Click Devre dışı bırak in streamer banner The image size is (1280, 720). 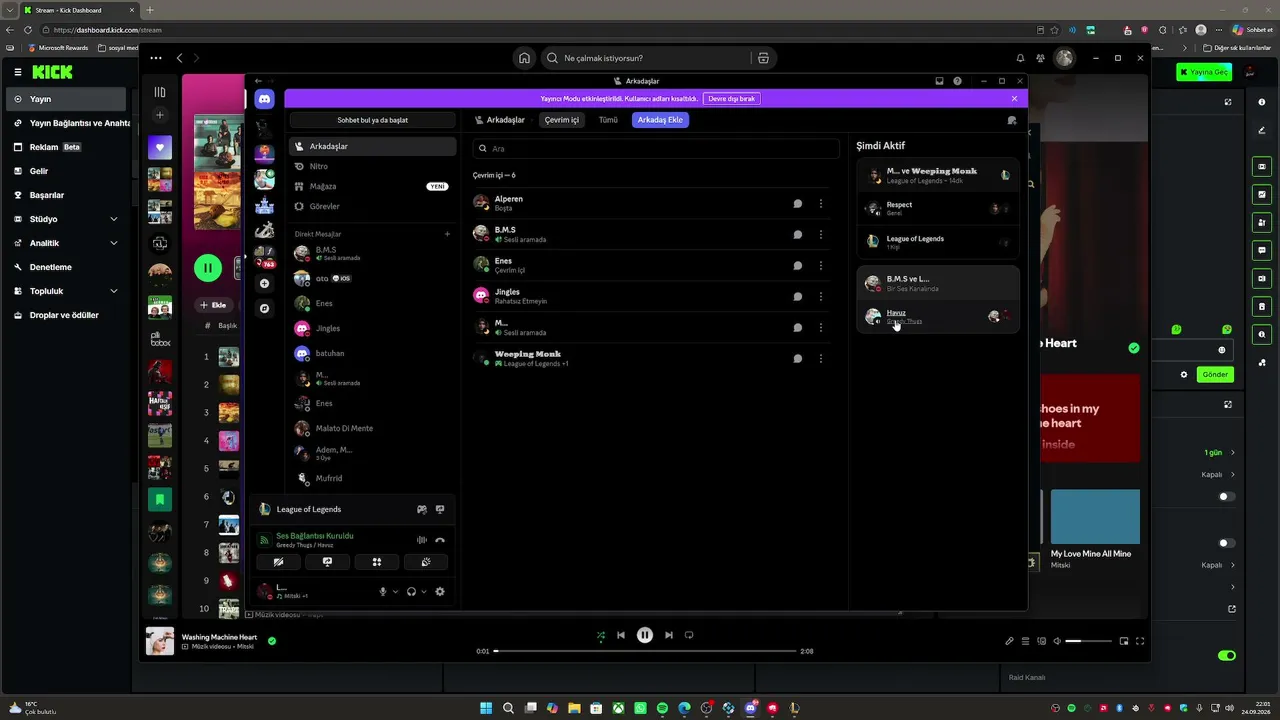pyautogui.click(x=732, y=99)
